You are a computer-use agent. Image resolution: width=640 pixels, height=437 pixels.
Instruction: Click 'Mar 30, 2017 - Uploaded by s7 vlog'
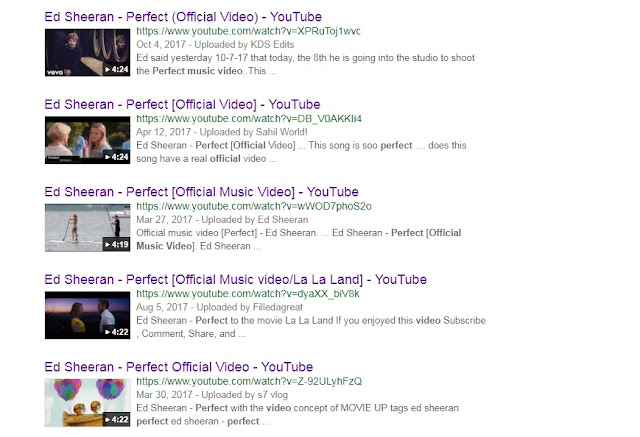coord(212,395)
